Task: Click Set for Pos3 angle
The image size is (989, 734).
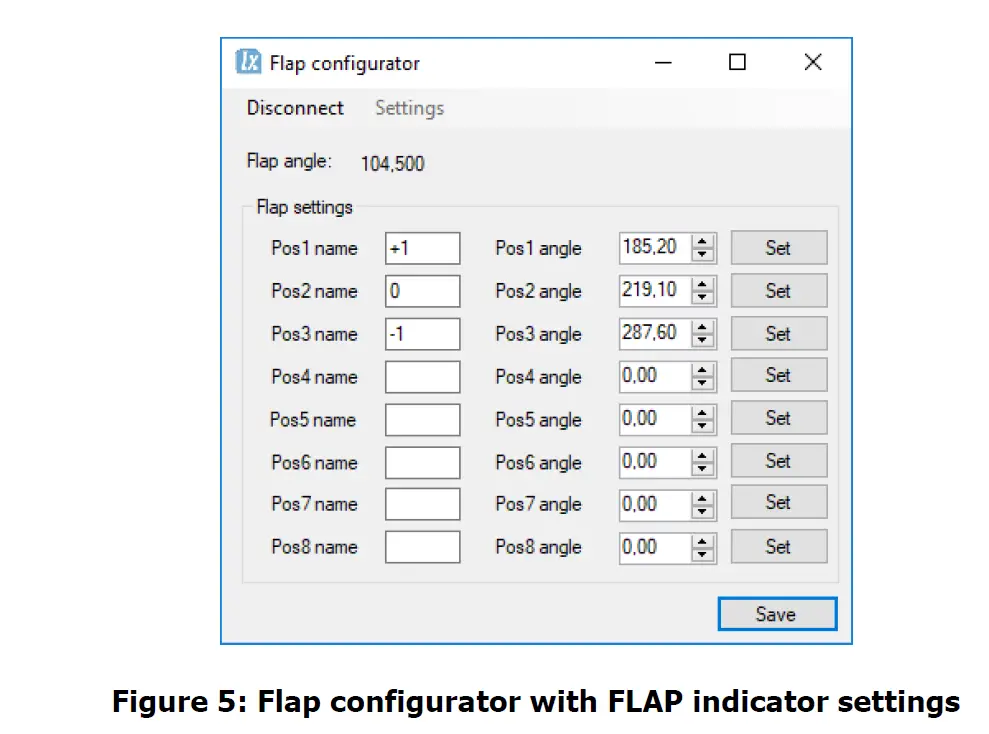Action: [x=778, y=333]
